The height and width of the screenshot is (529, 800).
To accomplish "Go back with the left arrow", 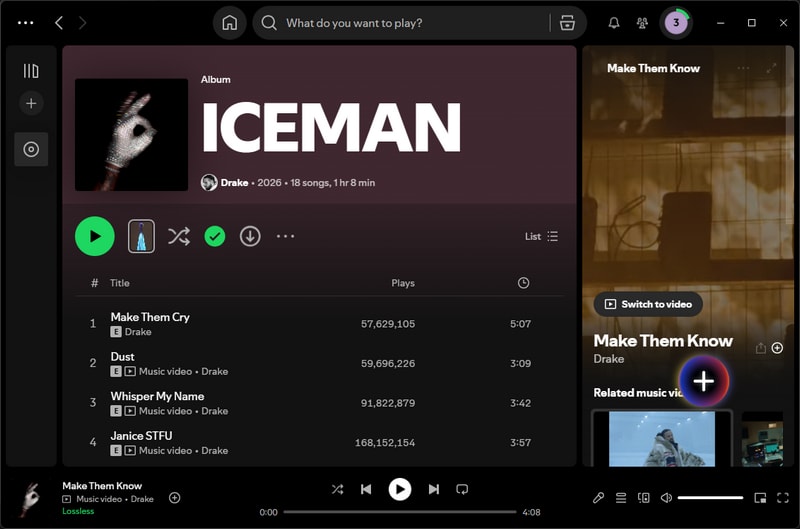I will pos(59,22).
